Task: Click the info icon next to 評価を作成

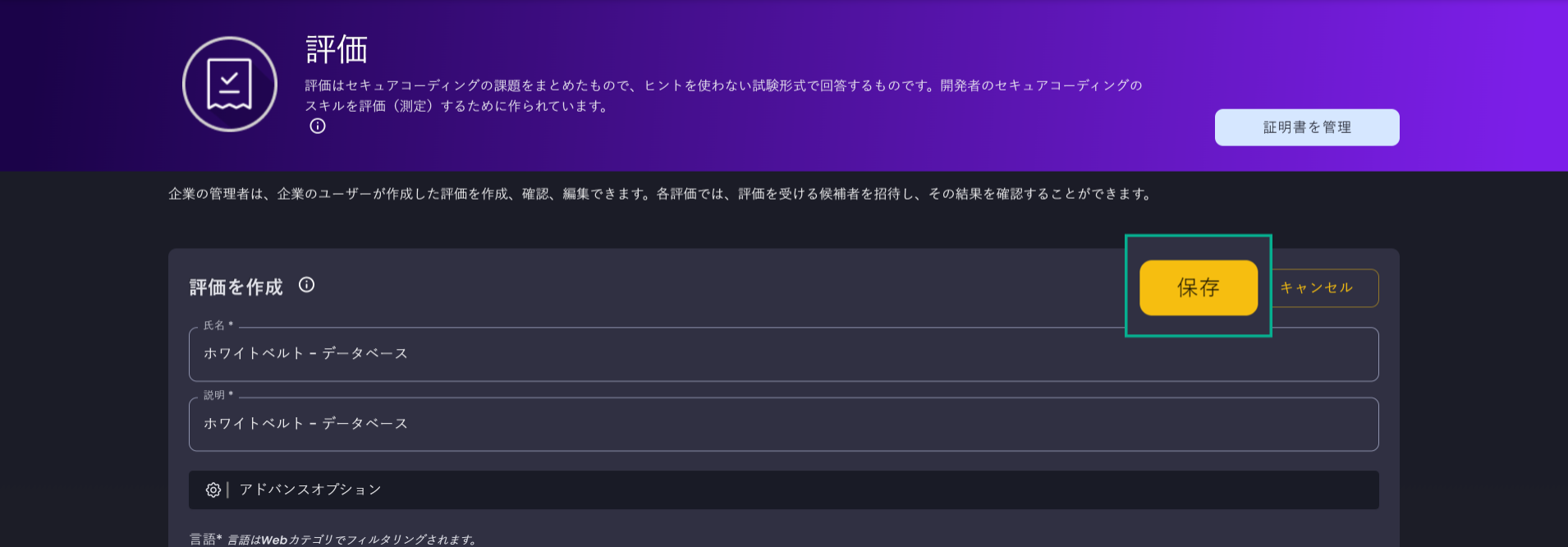Action: coord(306,285)
